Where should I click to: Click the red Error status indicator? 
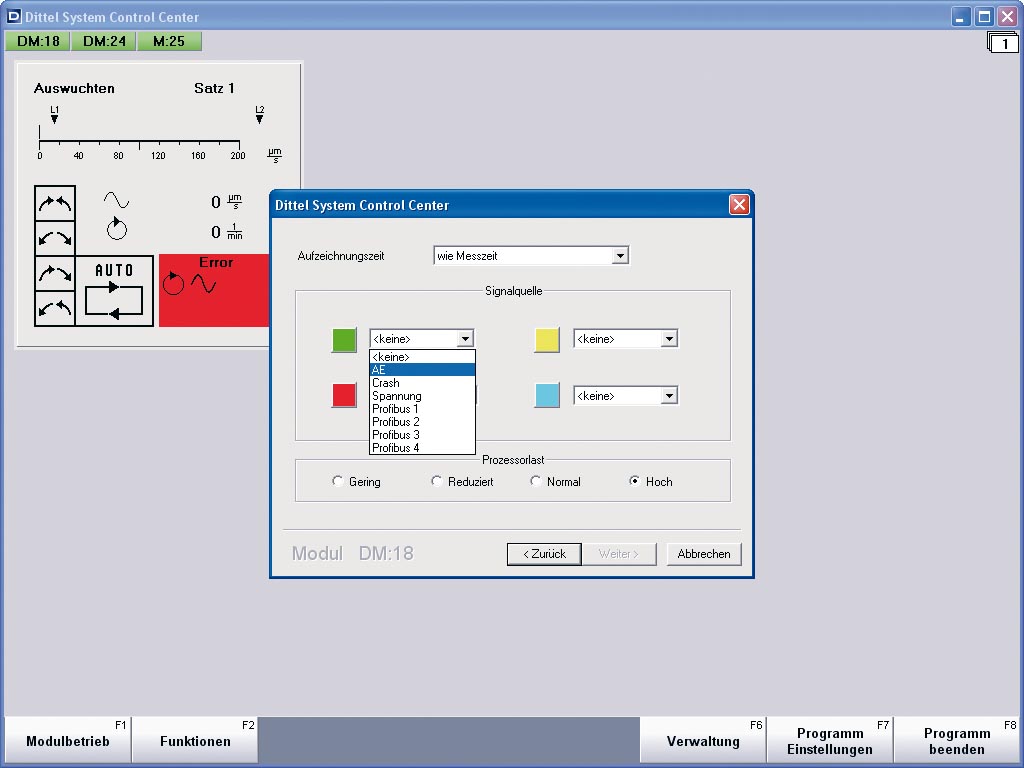[213, 290]
